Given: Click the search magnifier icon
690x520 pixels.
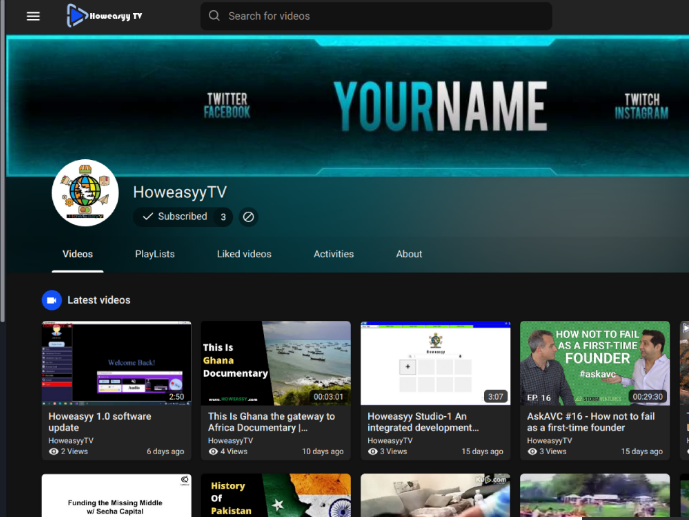Looking at the screenshot, I should coord(214,16).
